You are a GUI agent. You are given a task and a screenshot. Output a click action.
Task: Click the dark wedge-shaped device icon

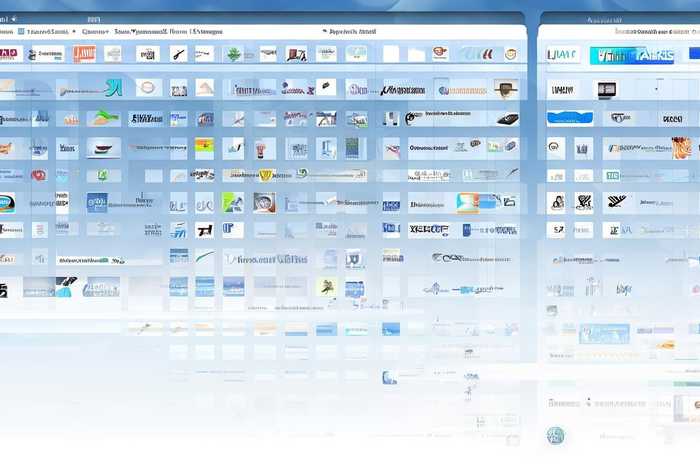coord(507,118)
